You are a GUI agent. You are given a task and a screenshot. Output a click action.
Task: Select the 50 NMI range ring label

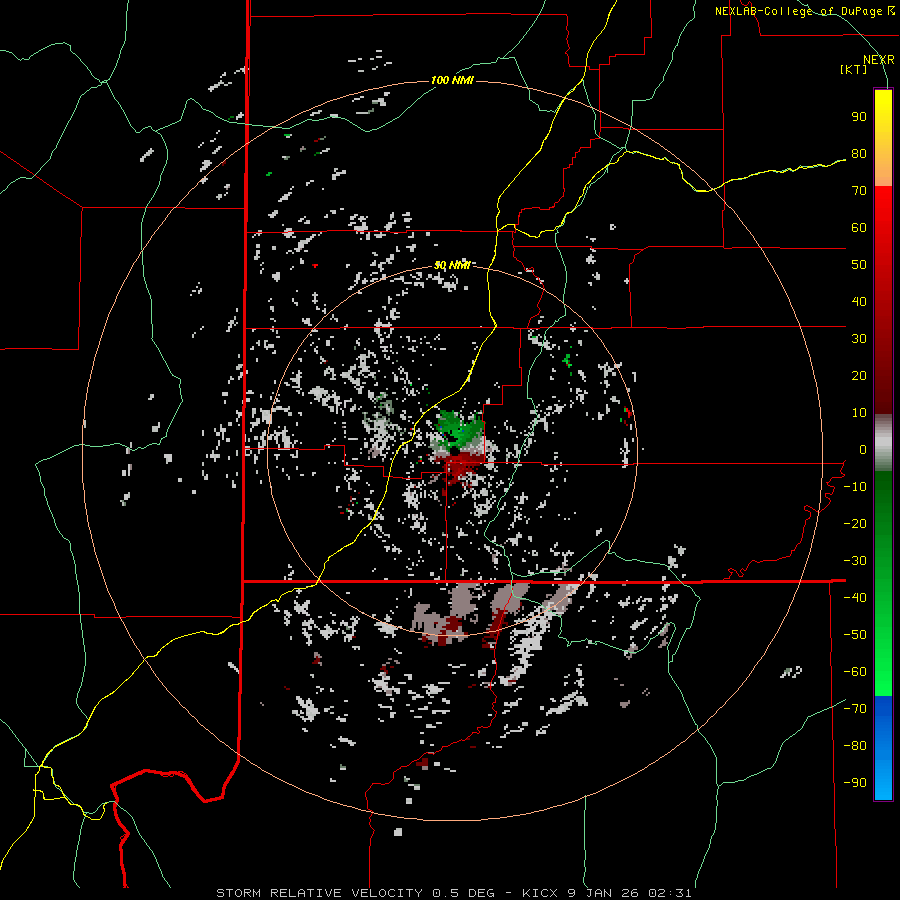pyautogui.click(x=452, y=265)
